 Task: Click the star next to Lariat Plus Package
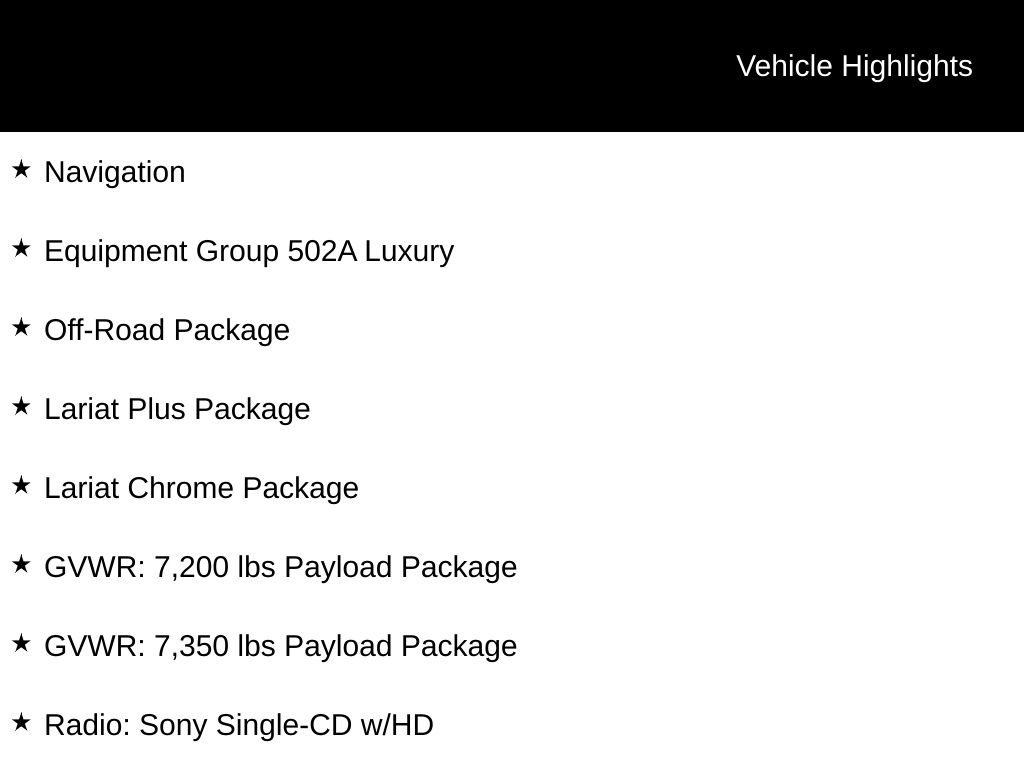(21, 406)
